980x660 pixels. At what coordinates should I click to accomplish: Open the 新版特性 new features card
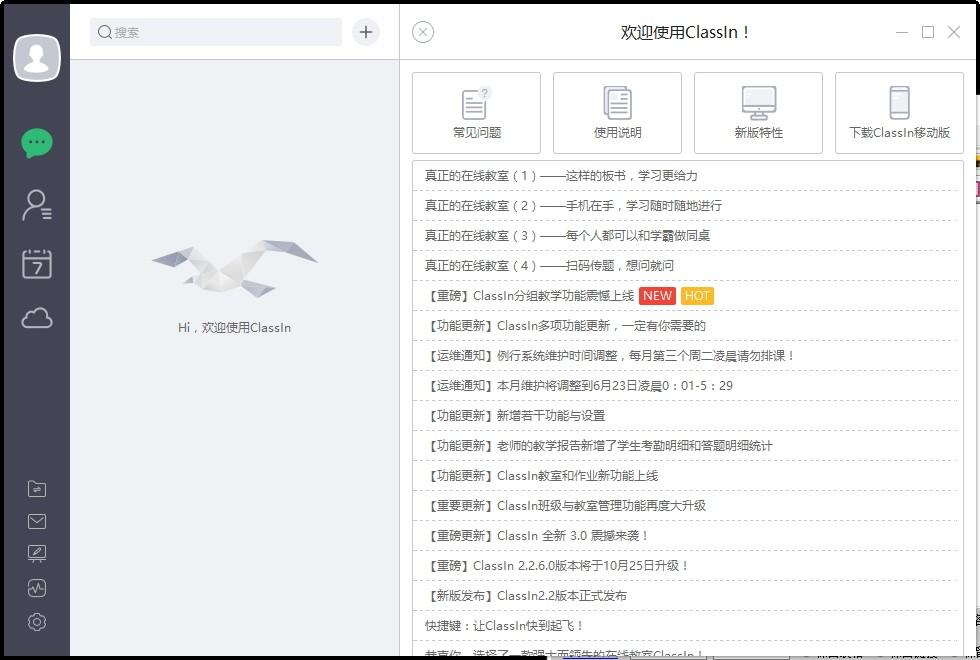pos(758,113)
